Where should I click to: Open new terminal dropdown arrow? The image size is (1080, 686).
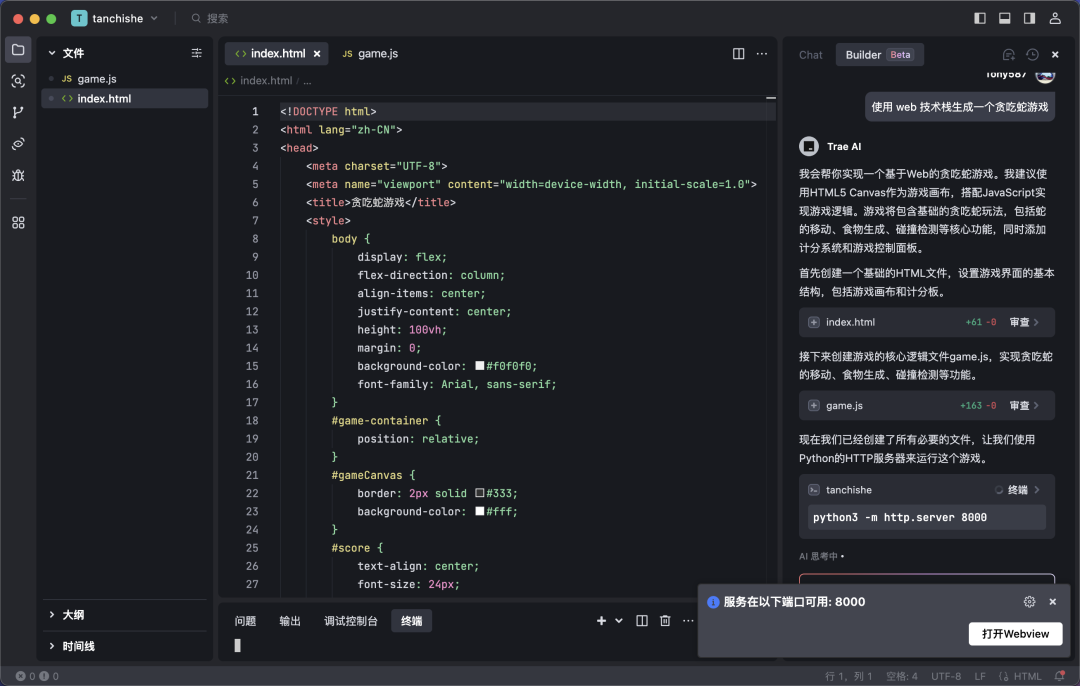[x=619, y=621]
